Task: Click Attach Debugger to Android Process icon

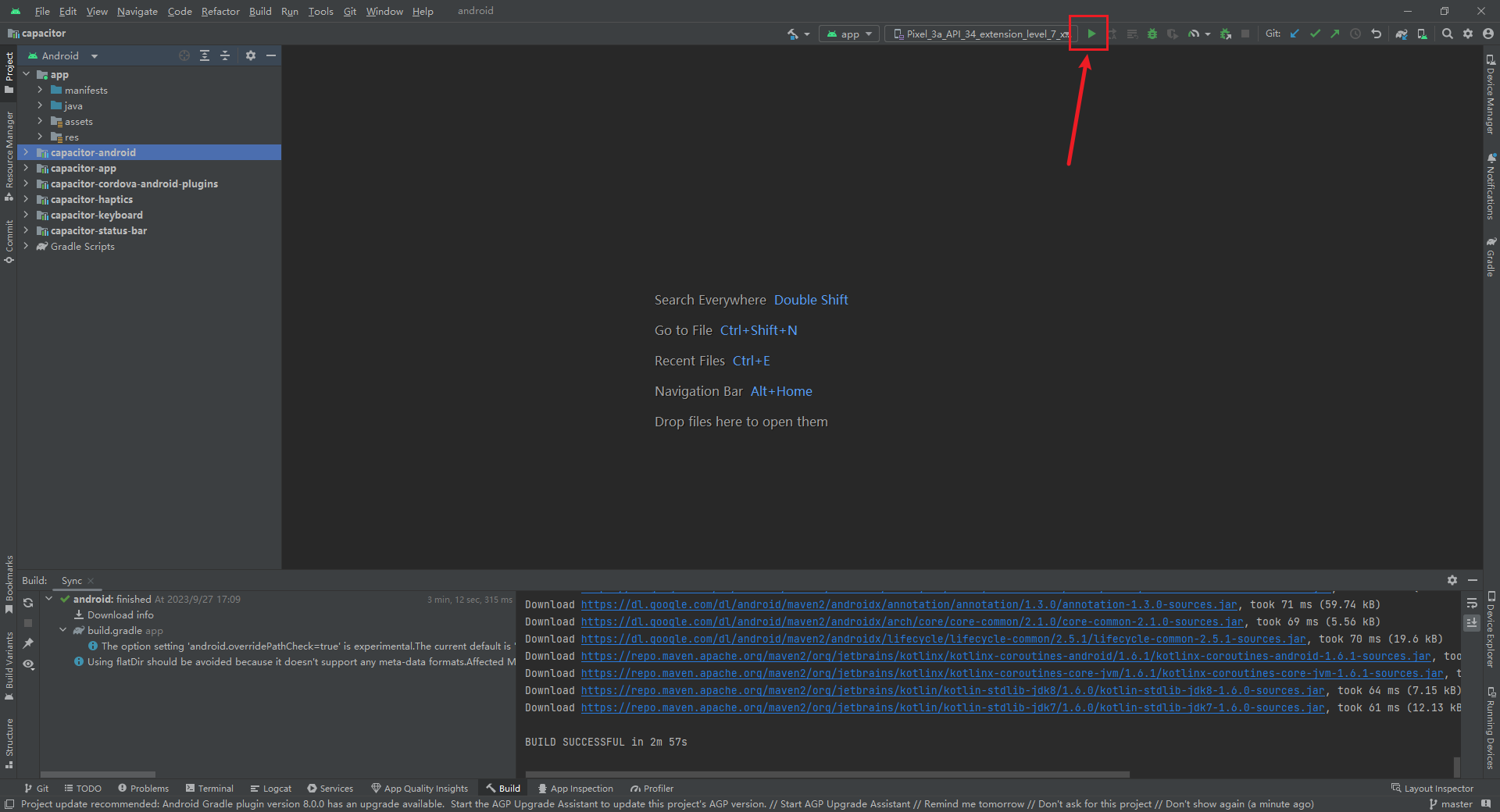Action: coord(1225,34)
